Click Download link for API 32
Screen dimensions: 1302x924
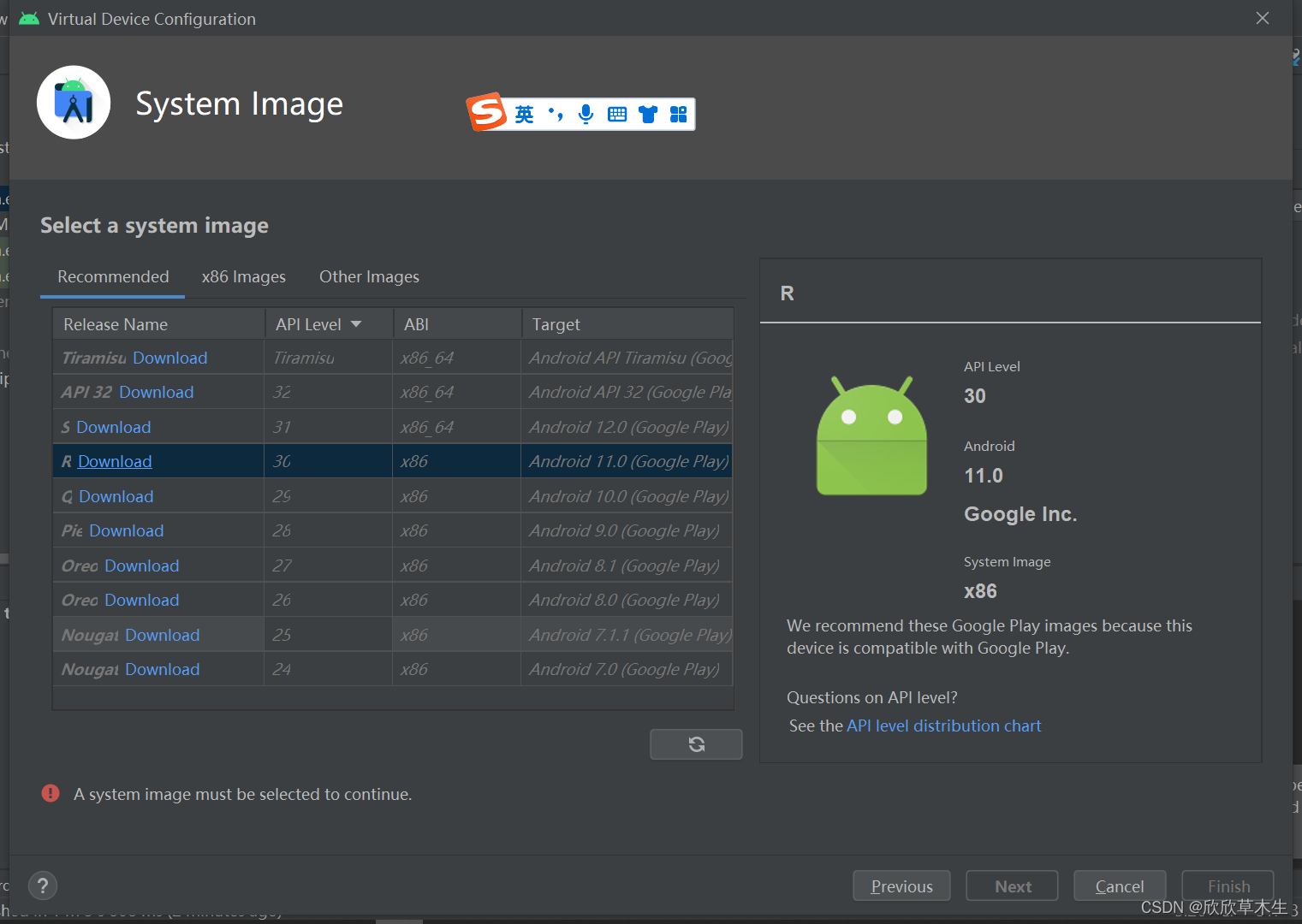coord(157,392)
